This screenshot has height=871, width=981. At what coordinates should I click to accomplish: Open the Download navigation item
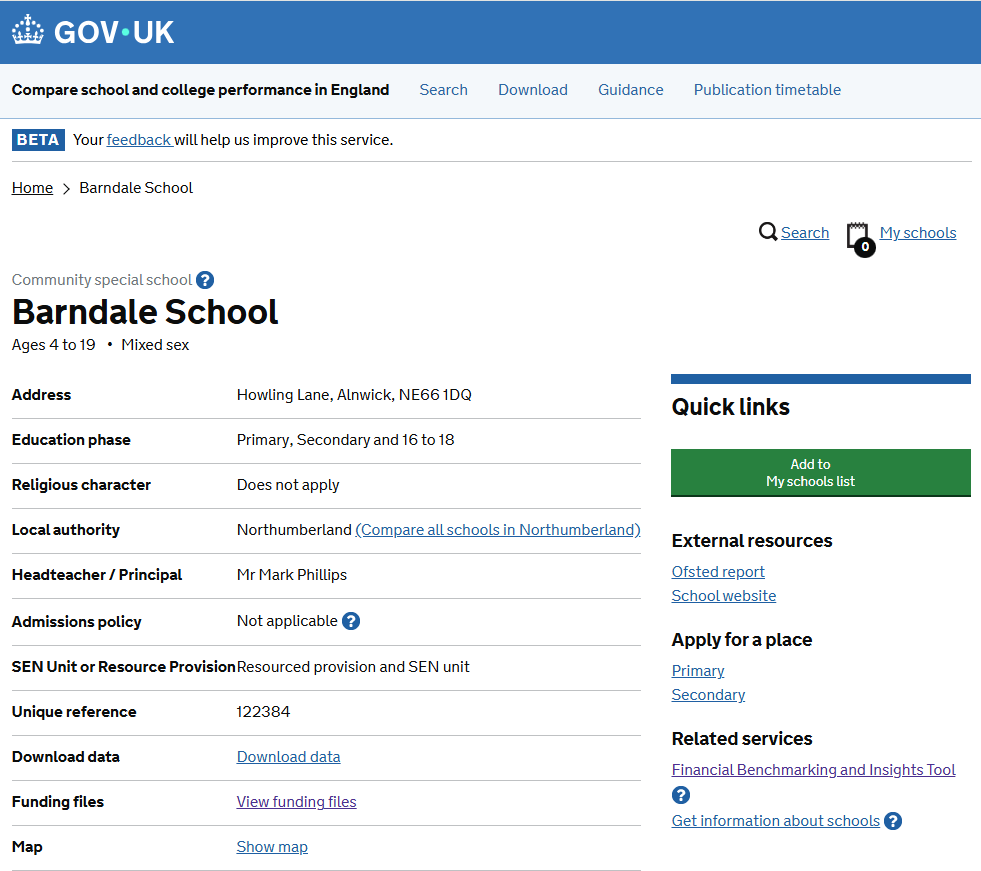[x=532, y=89]
